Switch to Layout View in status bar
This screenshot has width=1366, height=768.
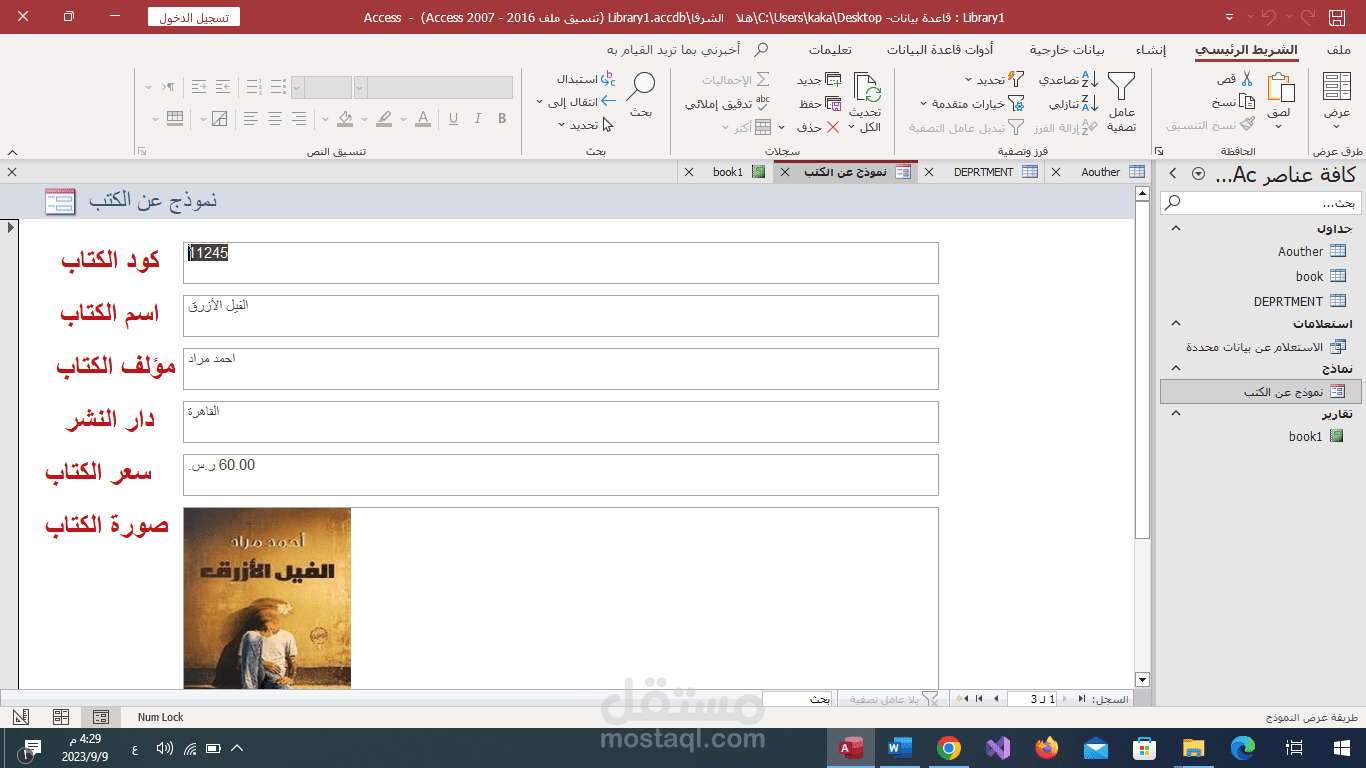tap(61, 717)
